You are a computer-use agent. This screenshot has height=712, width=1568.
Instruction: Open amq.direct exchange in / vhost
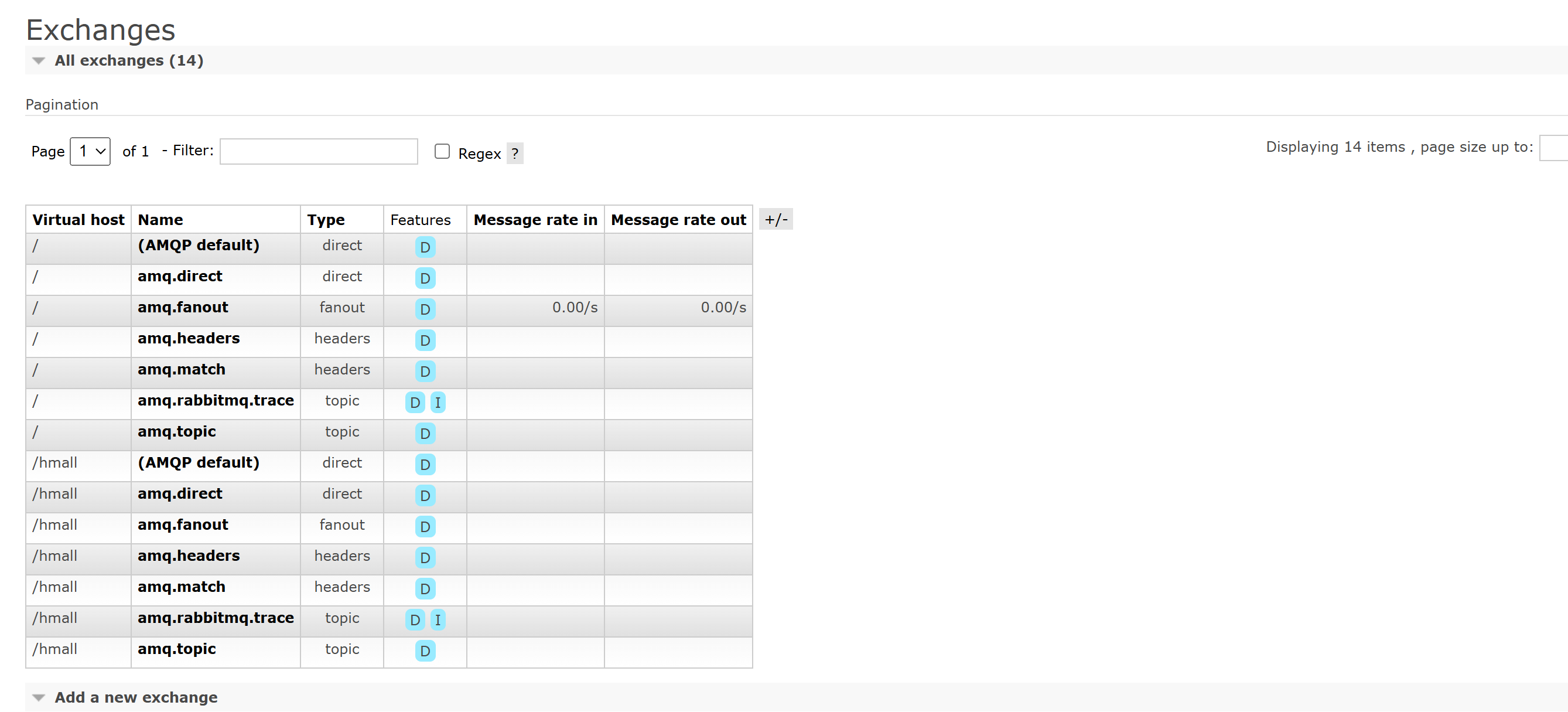pyautogui.click(x=180, y=277)
